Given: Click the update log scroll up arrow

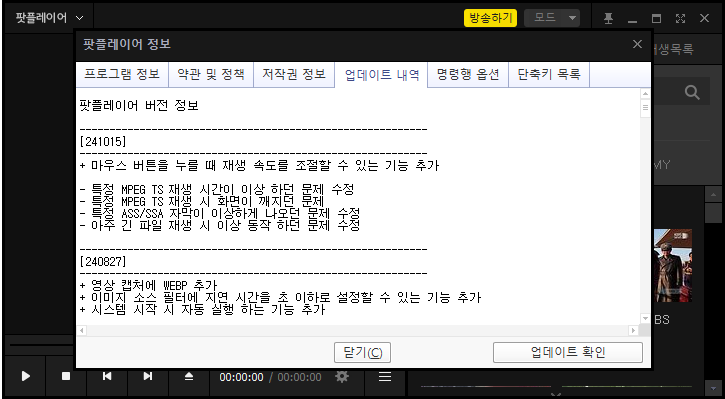Looking at the screenshot, I should (645, 94).
